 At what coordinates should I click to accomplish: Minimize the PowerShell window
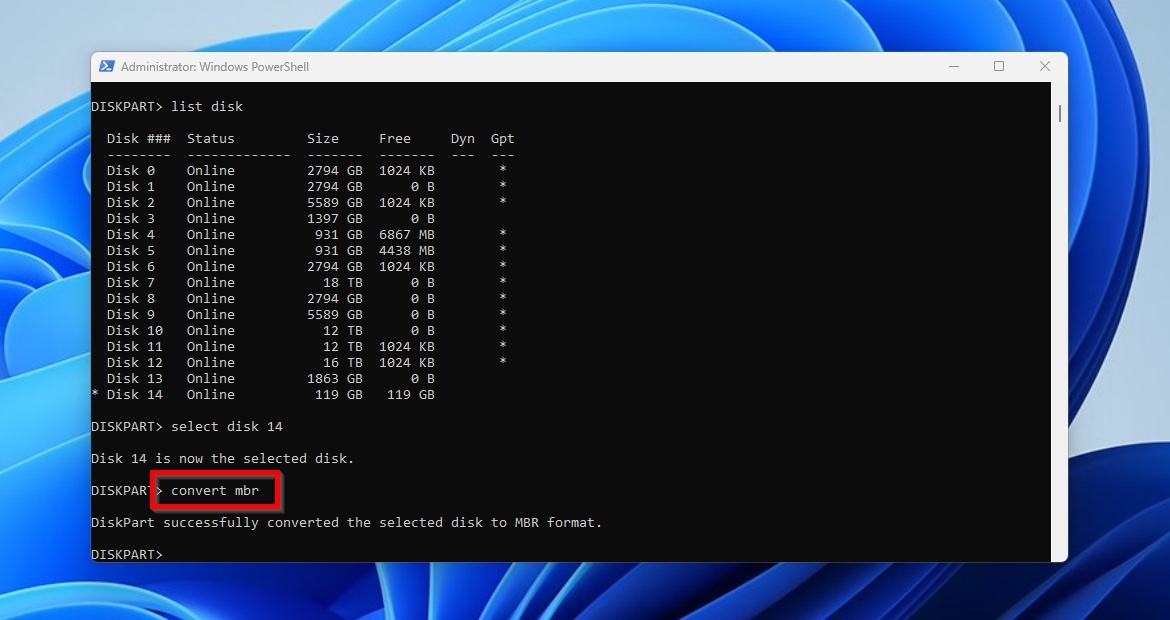pyautogui.click(x=954, y=66)
